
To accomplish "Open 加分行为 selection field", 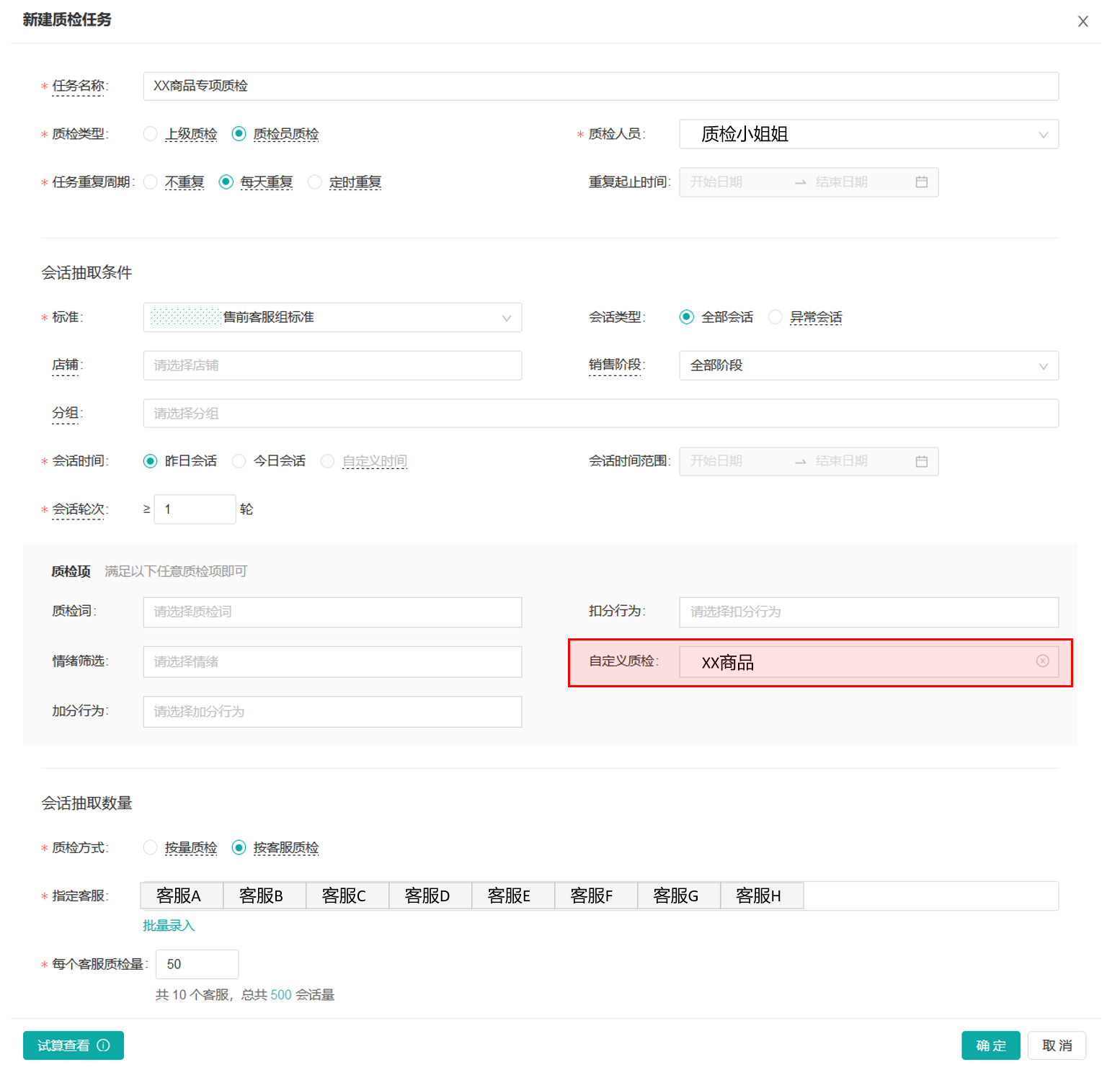I will pyautogui.click(x=332, y=712).
